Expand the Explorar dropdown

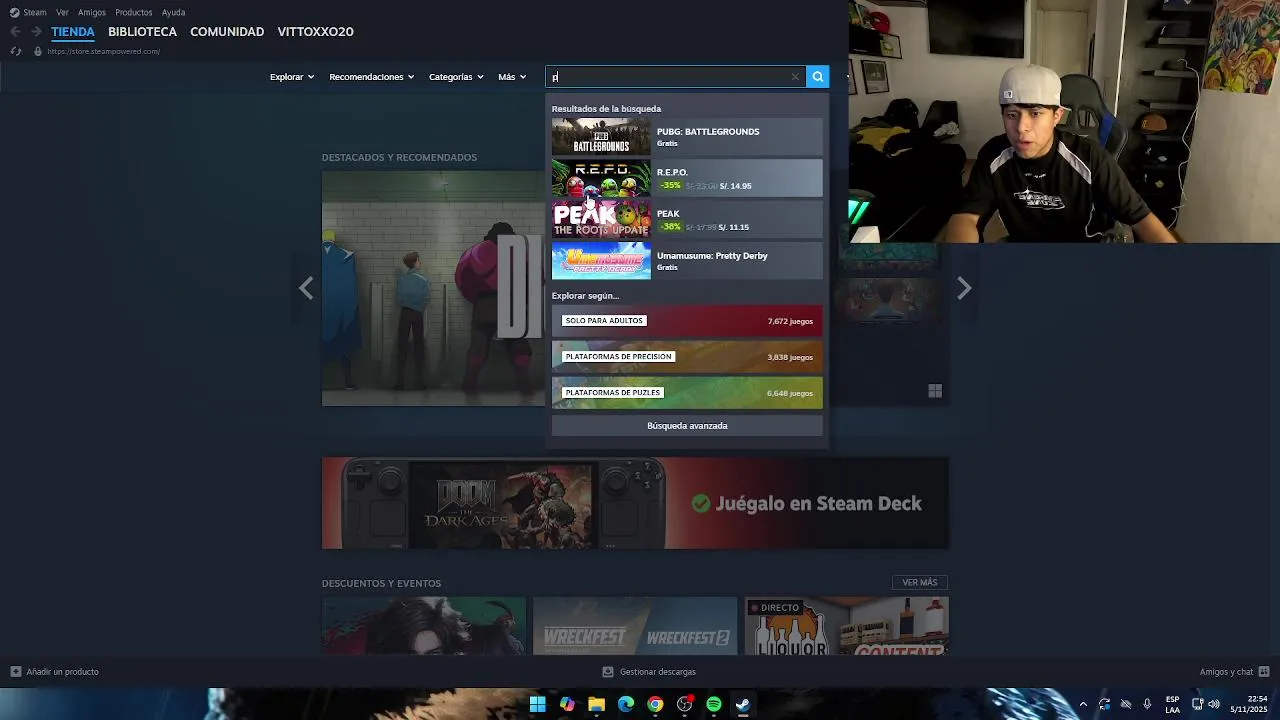pyautogui.click(x=291, y=77)
